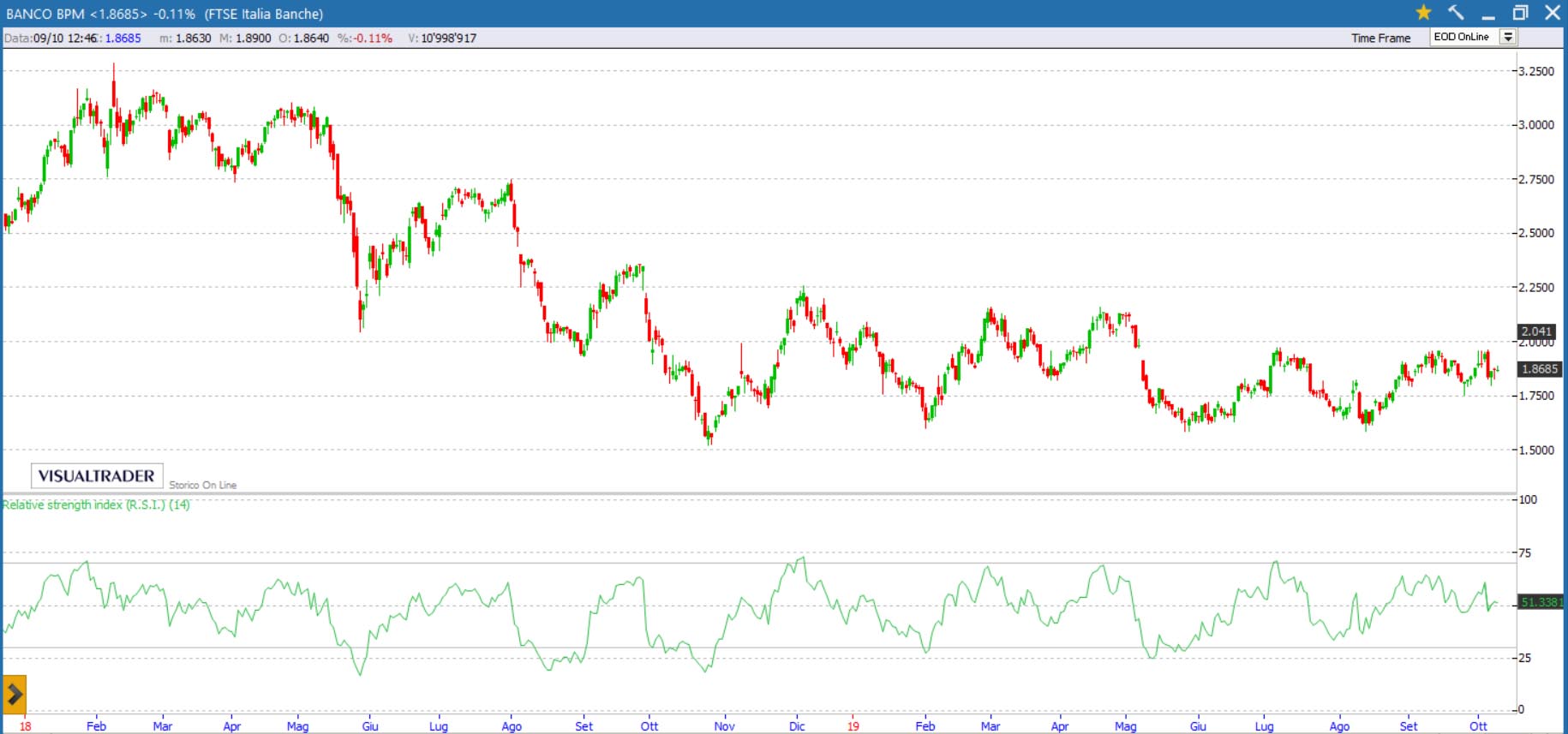The image size is (1568, 734).
Task: Click the date value 09/10 12:46
Action: pyautogui.click(x=65, y=38)
